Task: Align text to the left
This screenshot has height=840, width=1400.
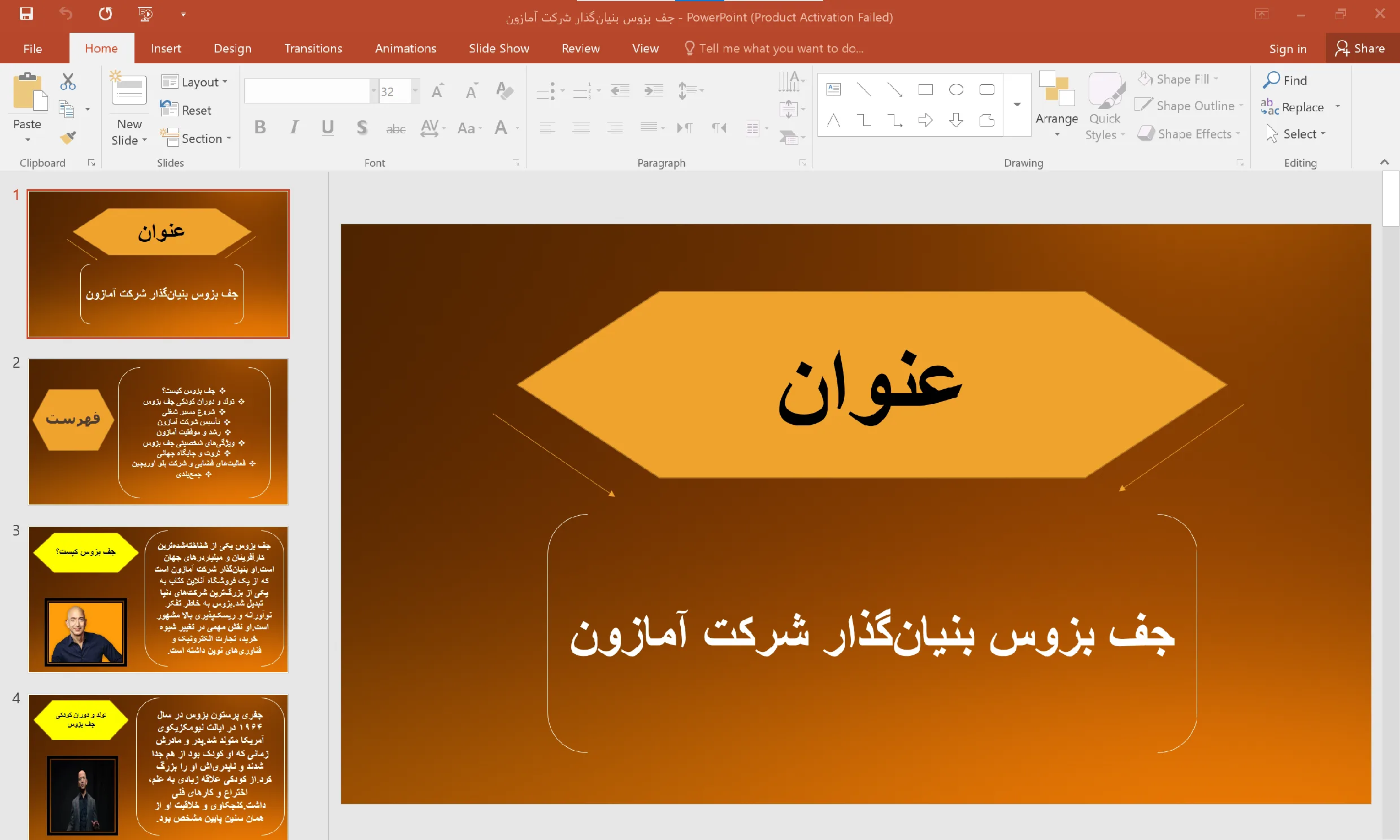Action: (x=547, y=128)
